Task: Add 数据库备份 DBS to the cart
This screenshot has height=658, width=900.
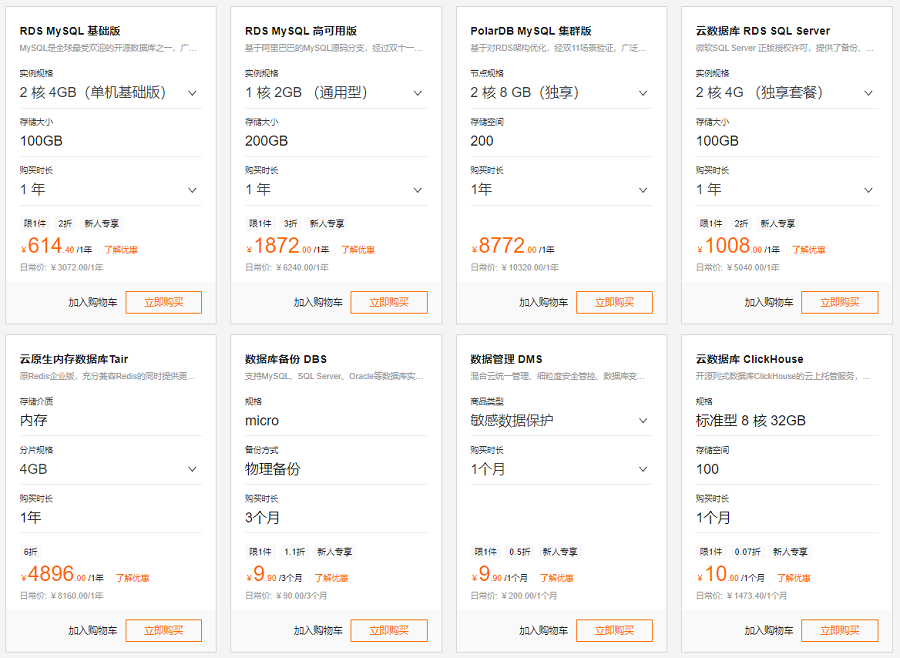Action: (x=318, y=630)
